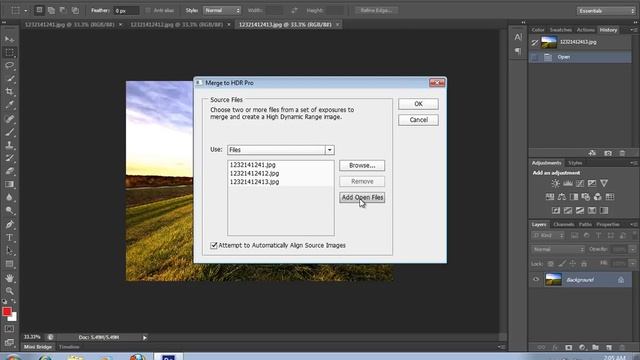This screenshot has width=640, height=360.
Task: Toggle Quick Mask mode
Action: (x=9, y=329)
